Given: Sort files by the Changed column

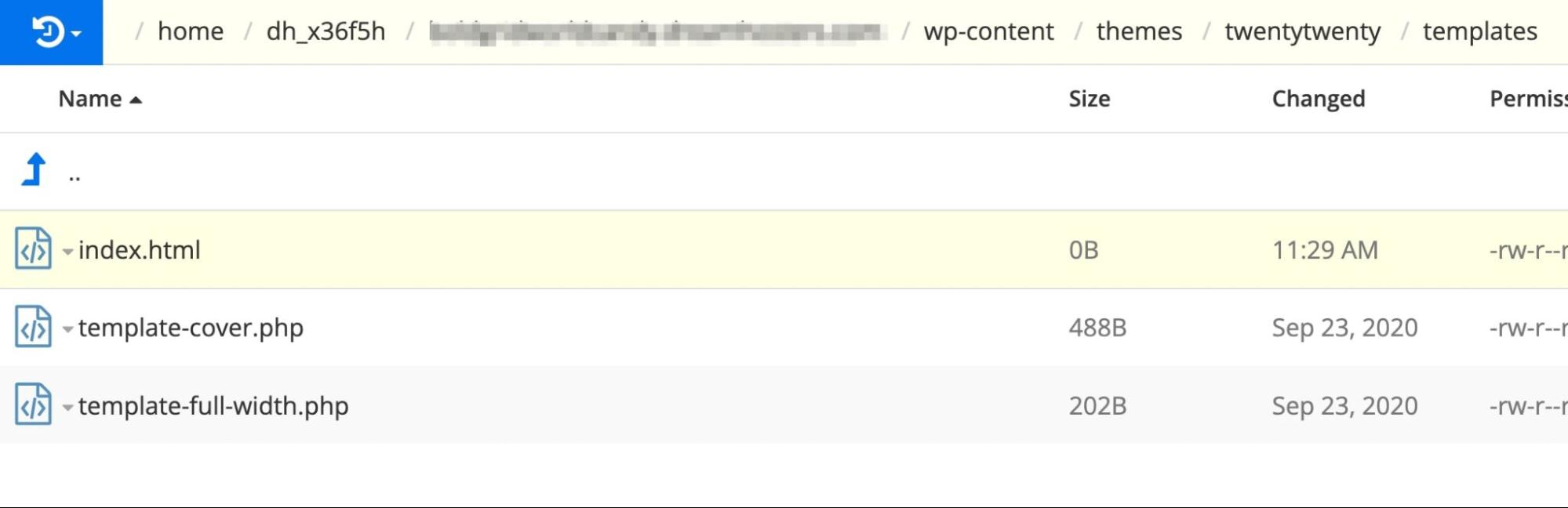Looking at the screenshot, I should pyautogui.click(x=1318, y=99).
